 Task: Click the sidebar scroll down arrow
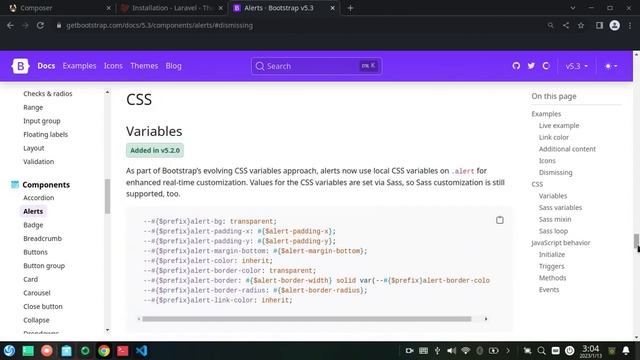(107, 330)
